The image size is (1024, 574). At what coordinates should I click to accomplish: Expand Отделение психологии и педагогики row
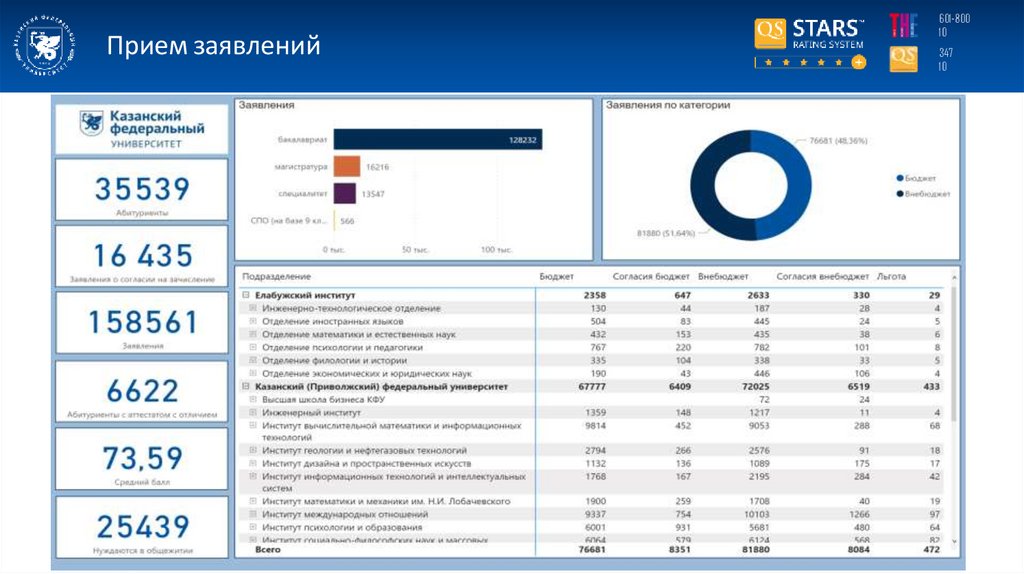tap(253, 347)
